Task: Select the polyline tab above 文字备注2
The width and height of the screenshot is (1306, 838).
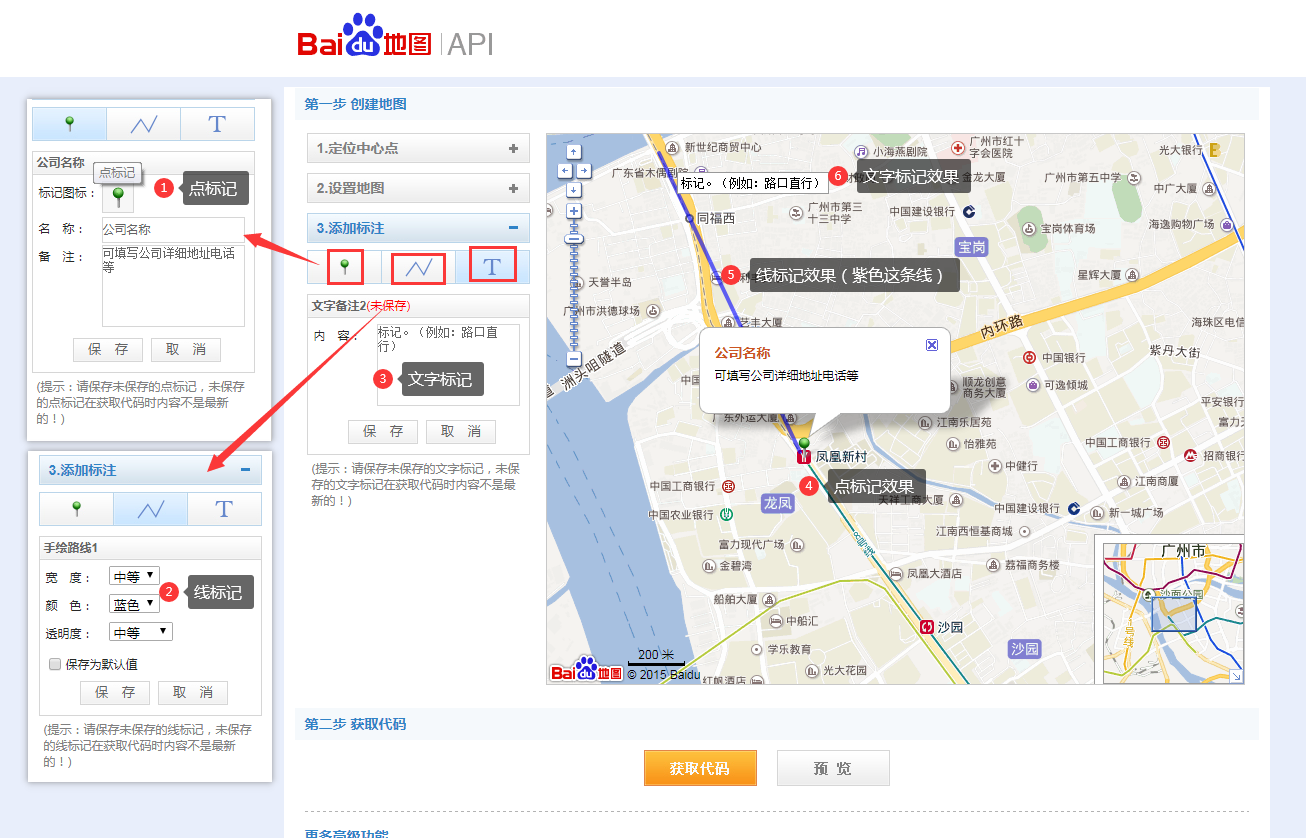Action: [x=418, y=268]
